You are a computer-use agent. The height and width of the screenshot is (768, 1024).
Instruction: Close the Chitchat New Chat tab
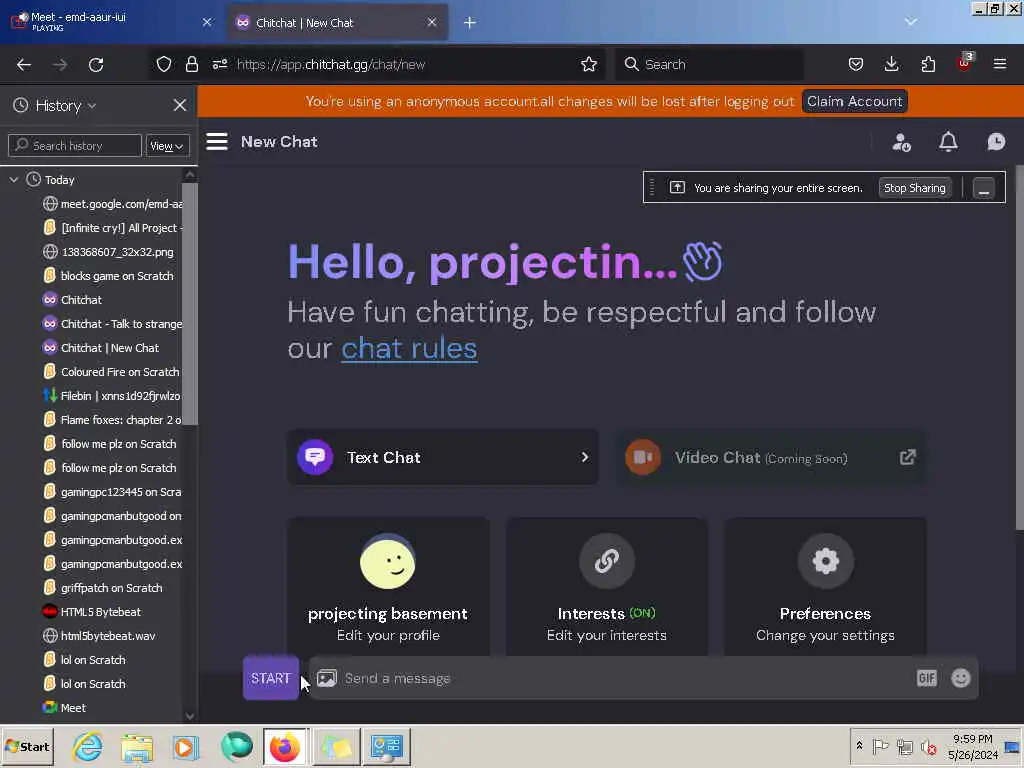[432, 23]
